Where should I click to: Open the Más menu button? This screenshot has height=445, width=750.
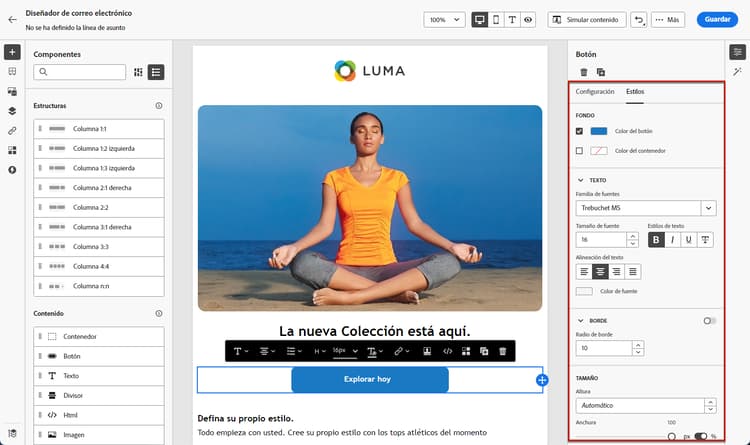668,20
